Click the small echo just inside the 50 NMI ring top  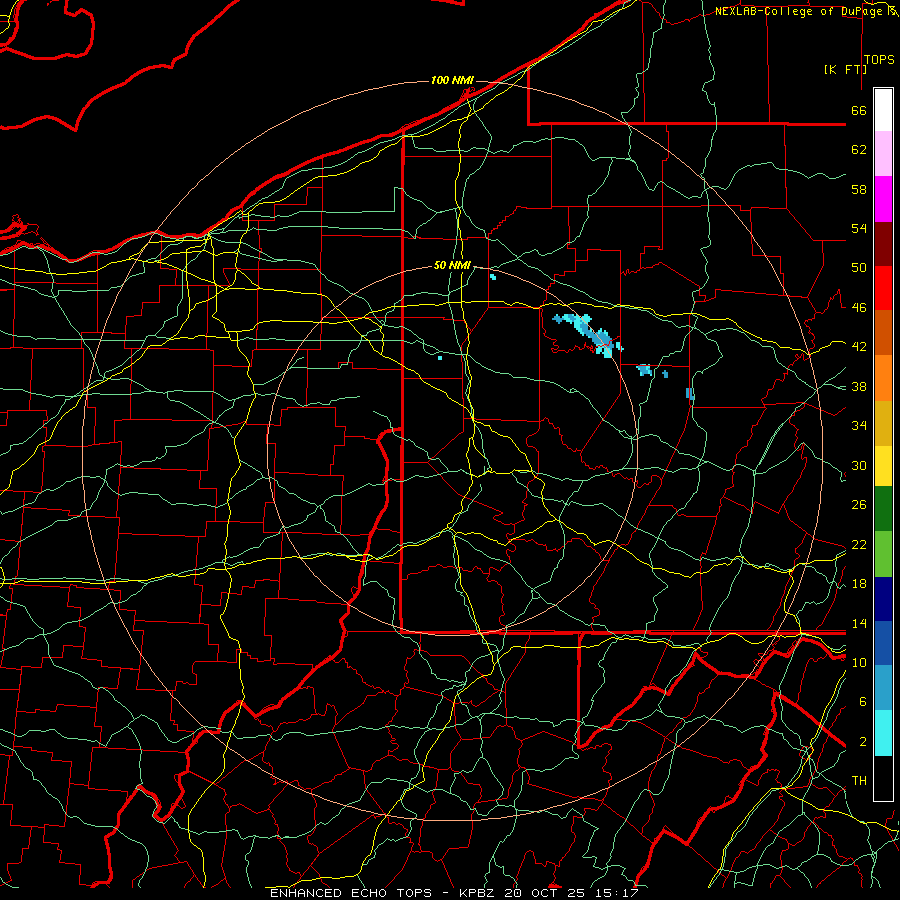click(493, 277)
